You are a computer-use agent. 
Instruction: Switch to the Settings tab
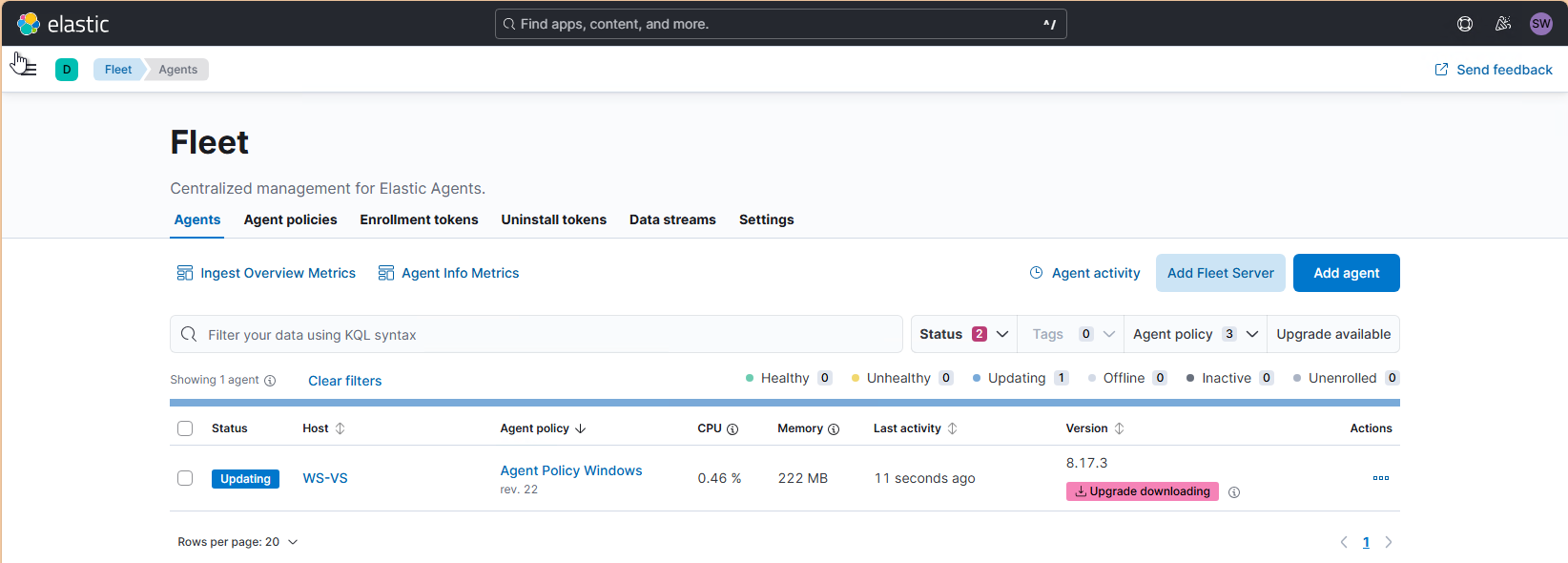766,219
